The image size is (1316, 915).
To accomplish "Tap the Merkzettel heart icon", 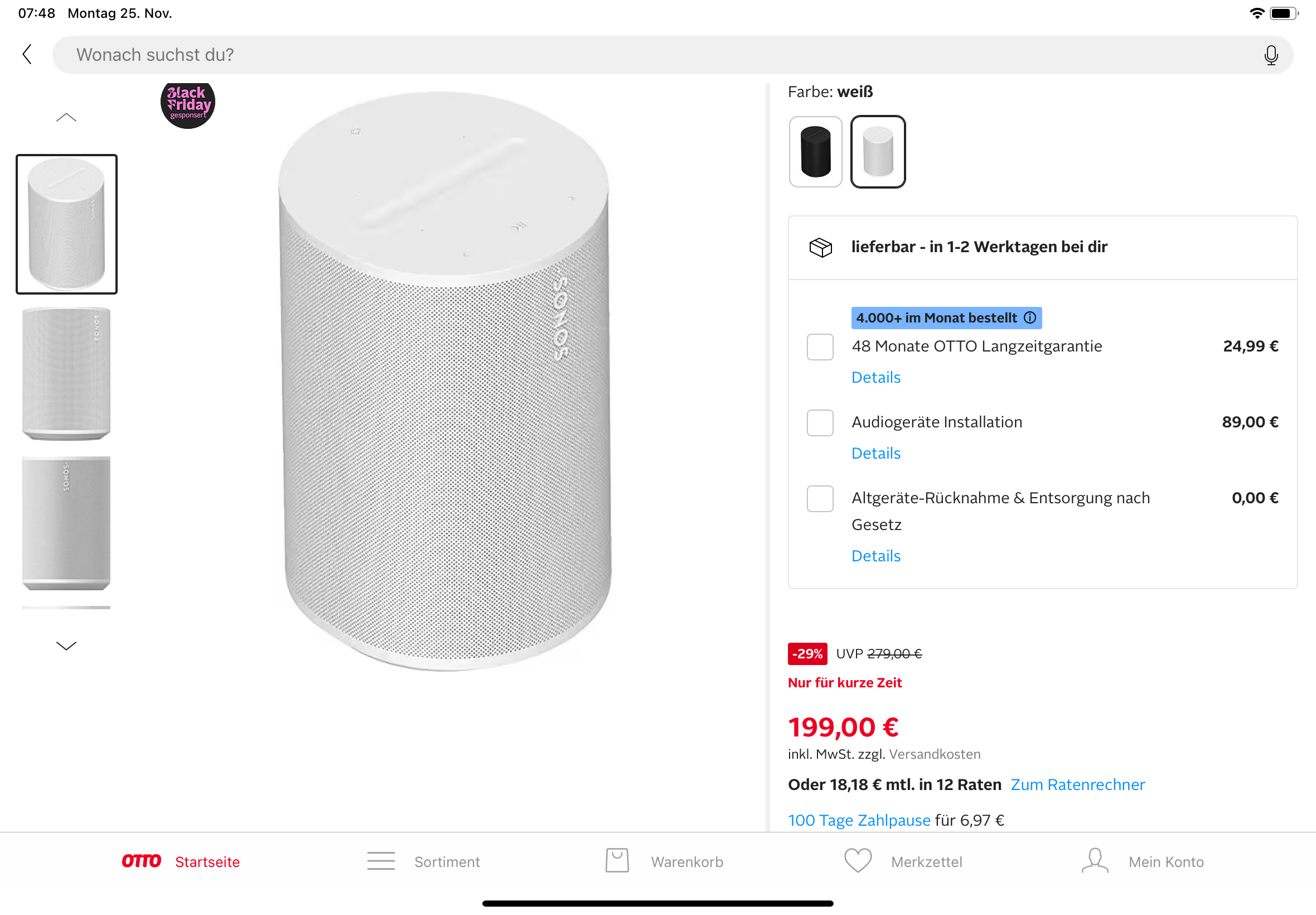I will pyautogui.click(x=858, y=861).
